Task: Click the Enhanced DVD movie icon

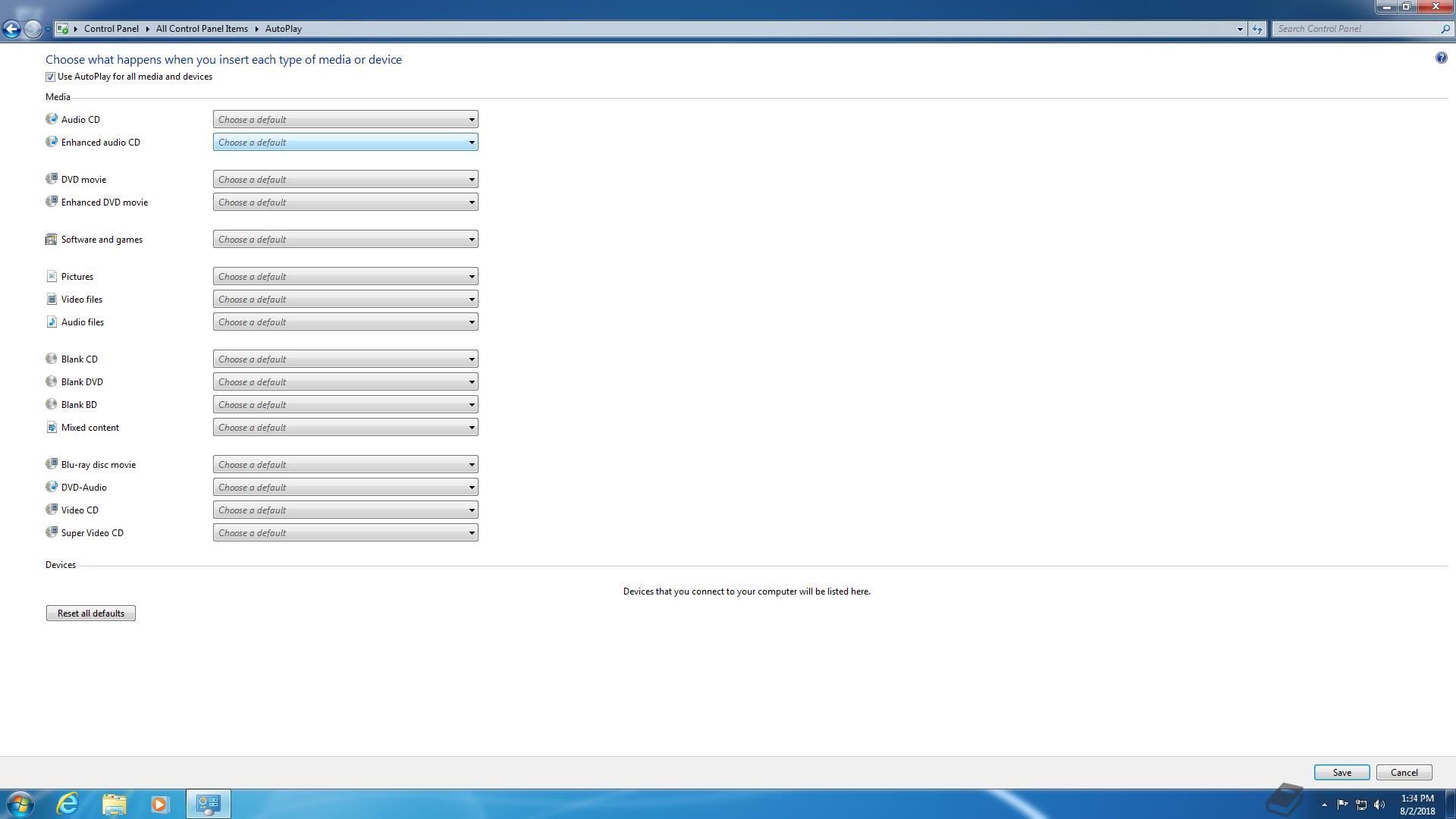Action: 52,202
